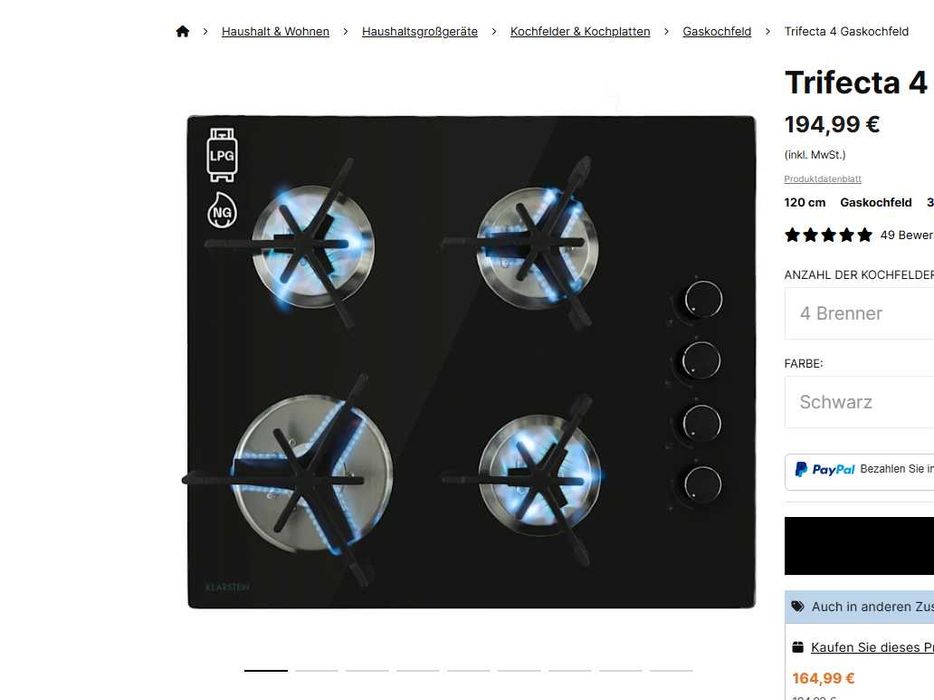934x700 pixels.
Task: Jump to the last image carousel indicator
Action: click(671, 671)
